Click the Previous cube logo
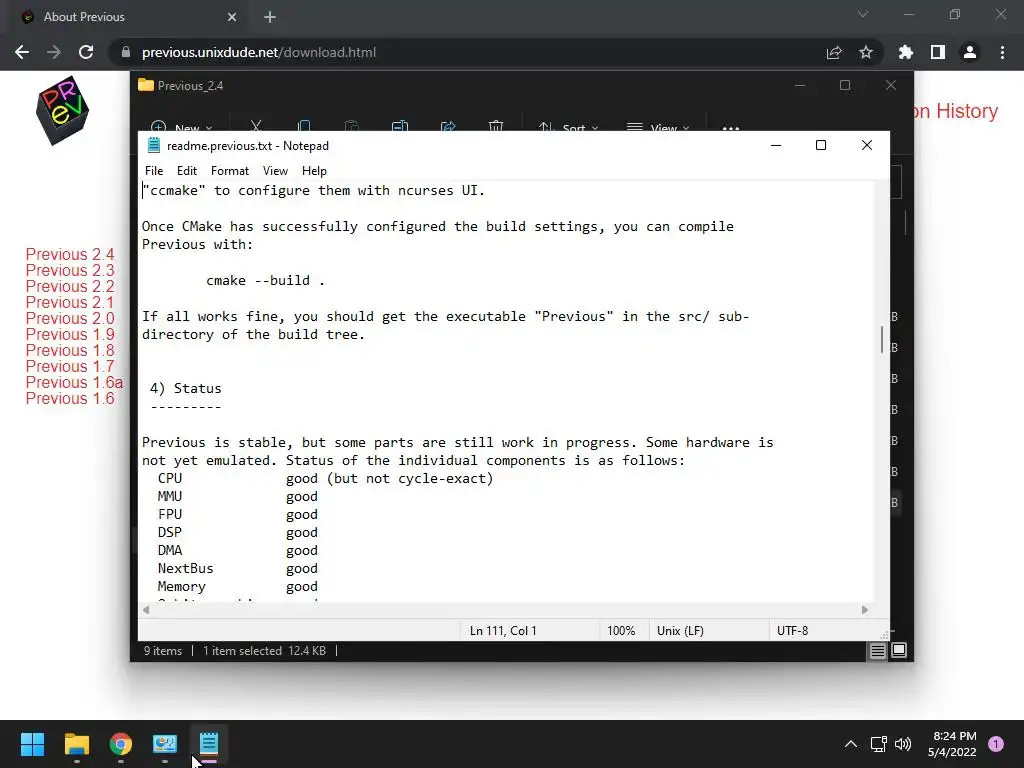Image resolution: width=1024 pixels, height=768 pixels. [63, 110]
